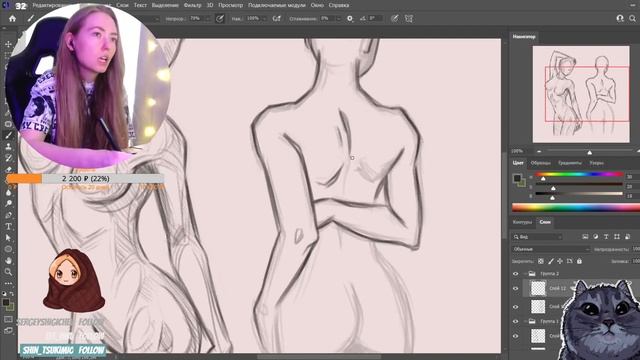Select the Clone Stamp tool
Screen dimensions: 640x360
click(x=8, y=147)
